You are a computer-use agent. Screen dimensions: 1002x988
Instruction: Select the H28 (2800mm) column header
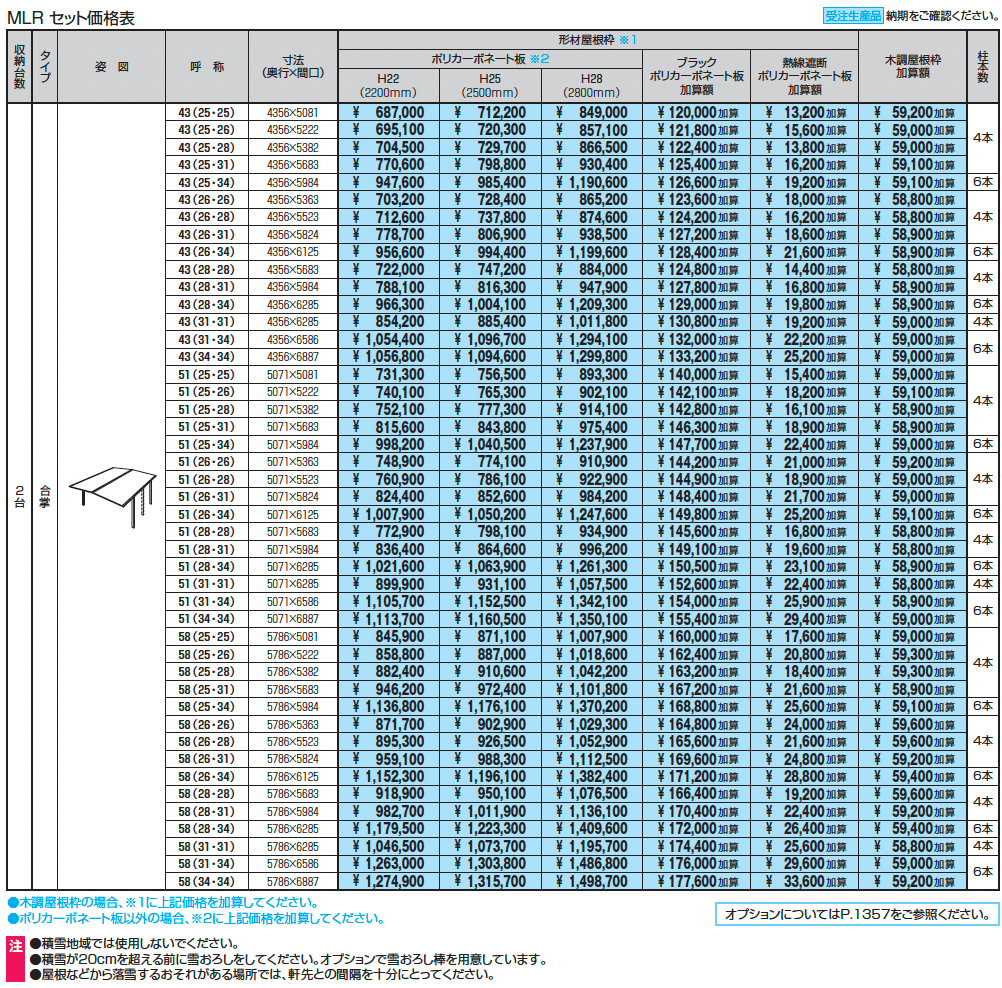pos(590,85)
